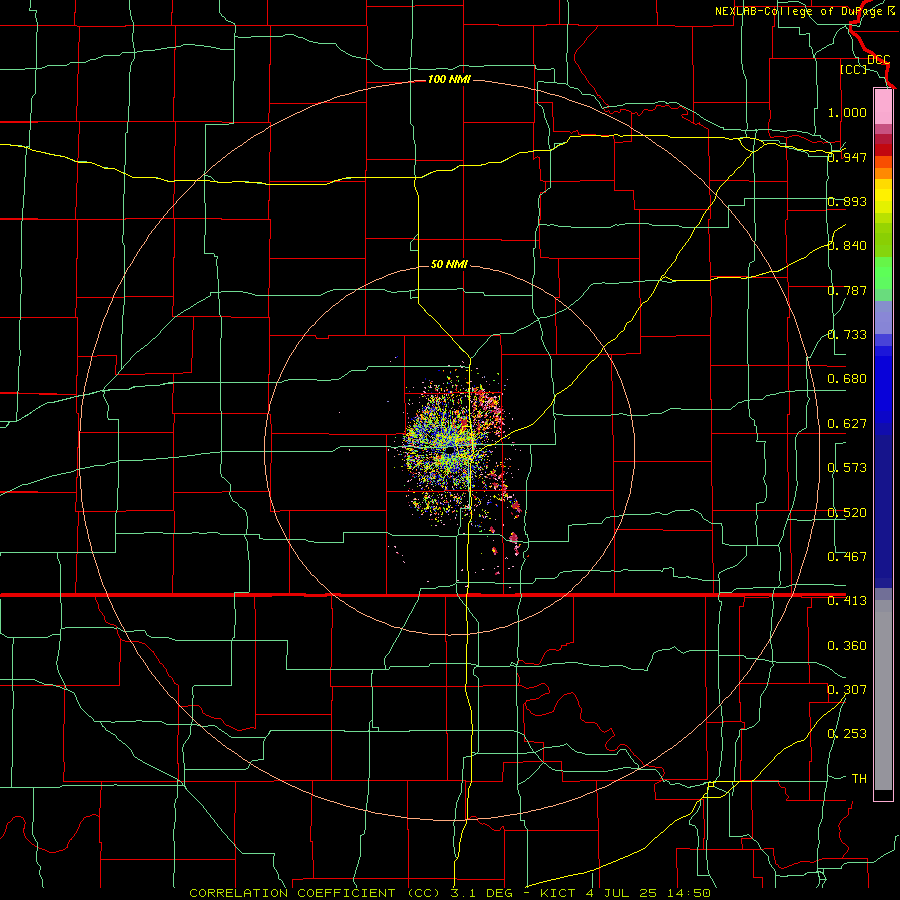The height and width of the screenshot is (900, 900).
Task: Click the 0.840 scale value
Action: point(847,246)
